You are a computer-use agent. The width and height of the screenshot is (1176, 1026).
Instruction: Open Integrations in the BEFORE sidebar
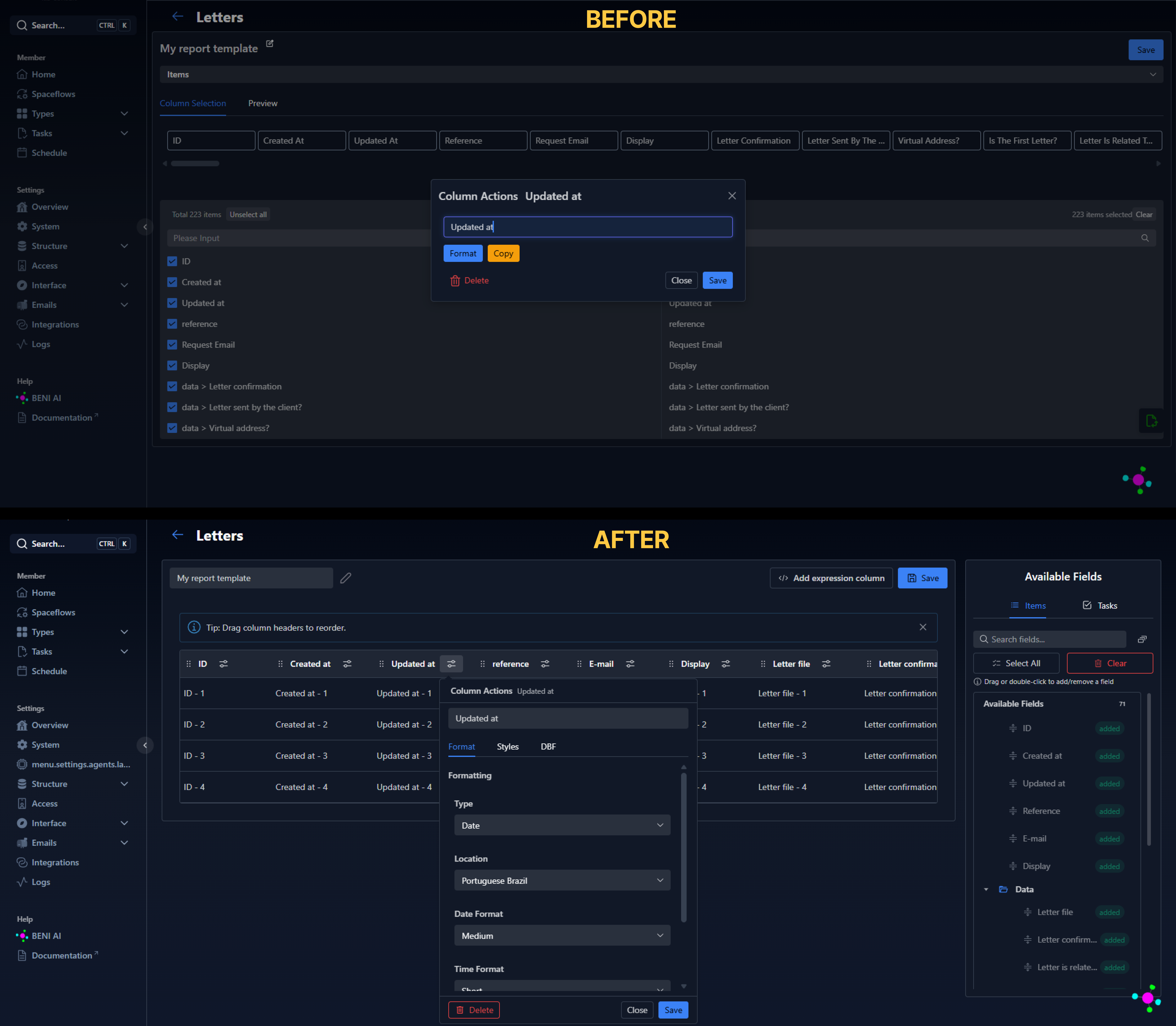coord(55,325)
